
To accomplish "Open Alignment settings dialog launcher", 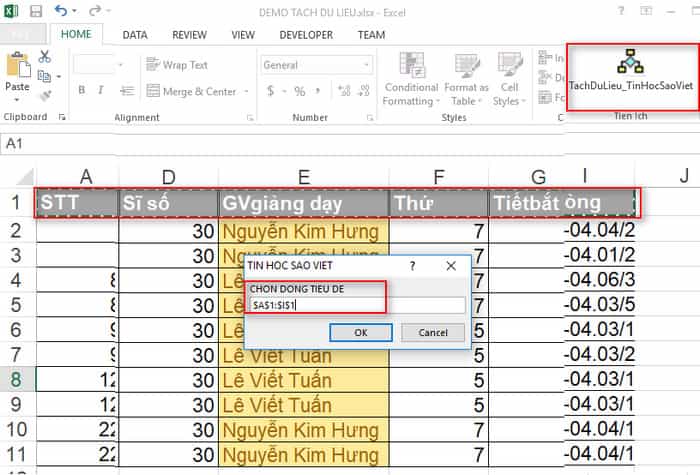I will click(x=250, y=118).
